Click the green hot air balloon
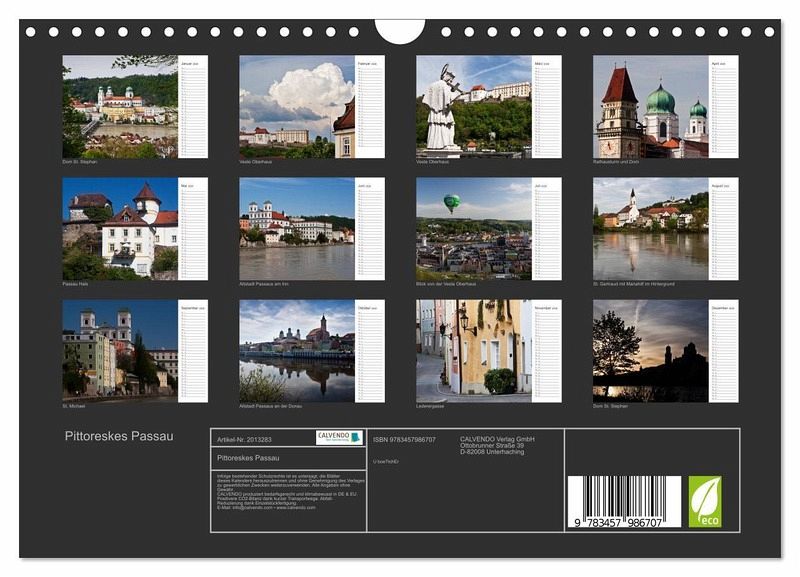The height and width of the screenshot is (577, 800). [452, 202]
